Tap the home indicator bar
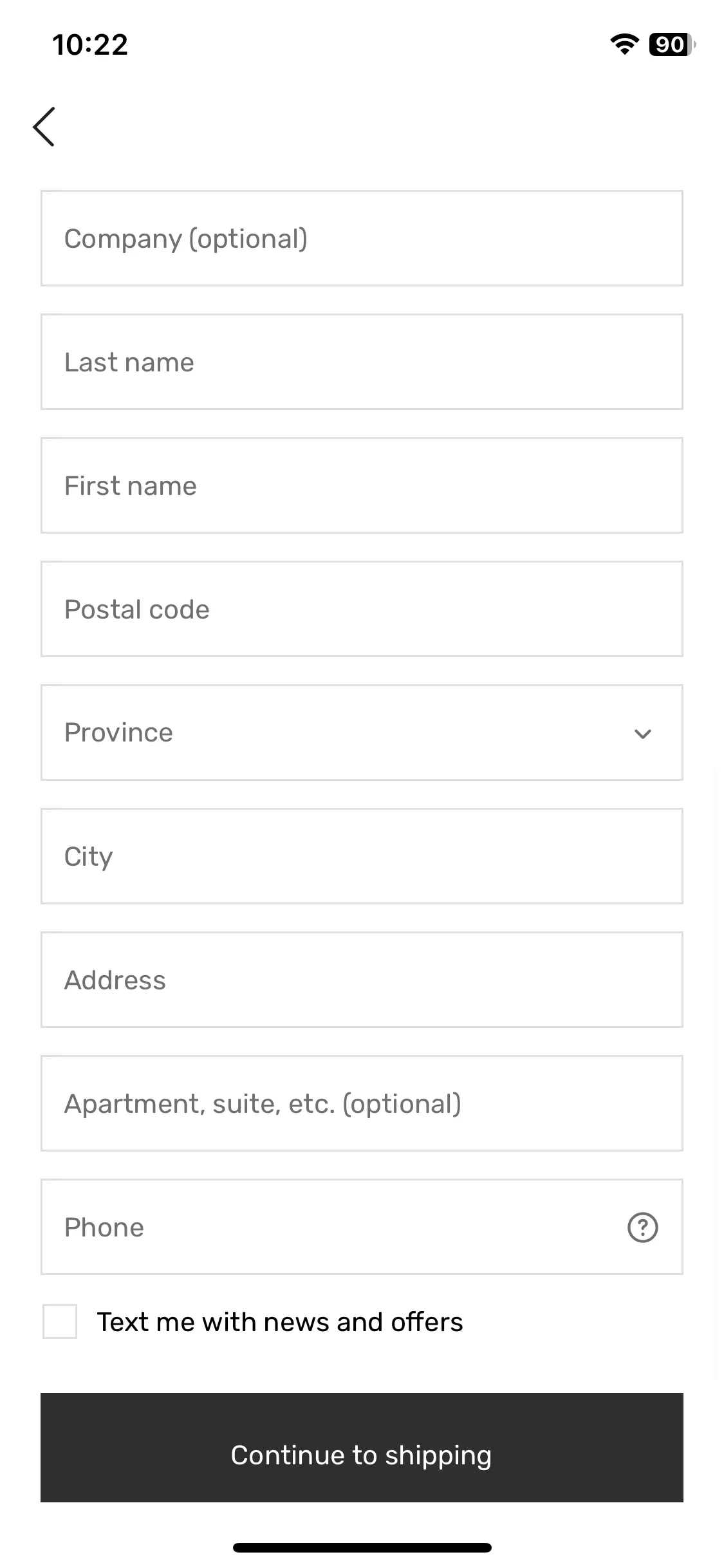Viewport: 724px width, 1568px height. coord(362,1547)
